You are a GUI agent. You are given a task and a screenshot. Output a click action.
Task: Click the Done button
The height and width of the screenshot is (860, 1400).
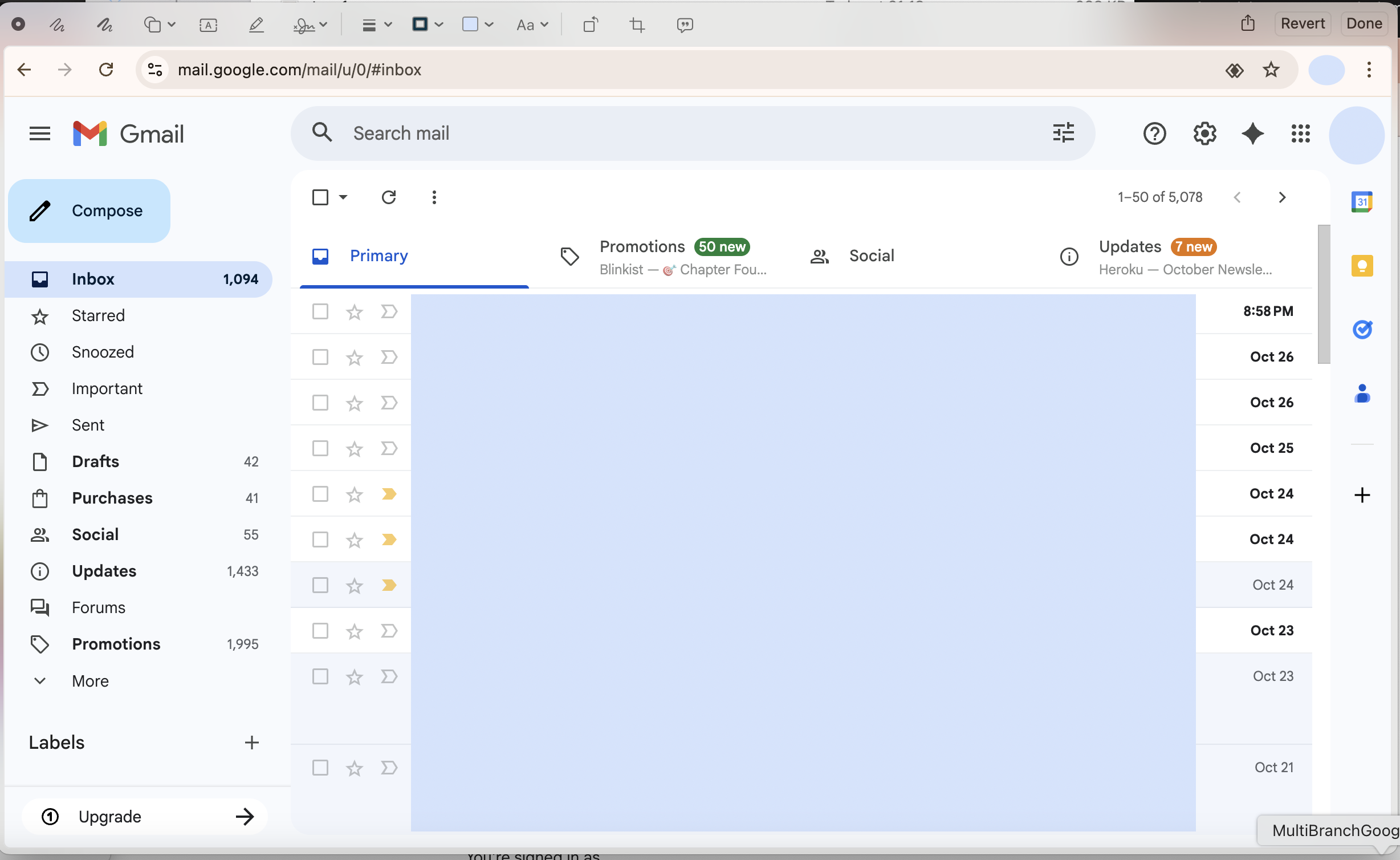click(x=1365, y=23)
